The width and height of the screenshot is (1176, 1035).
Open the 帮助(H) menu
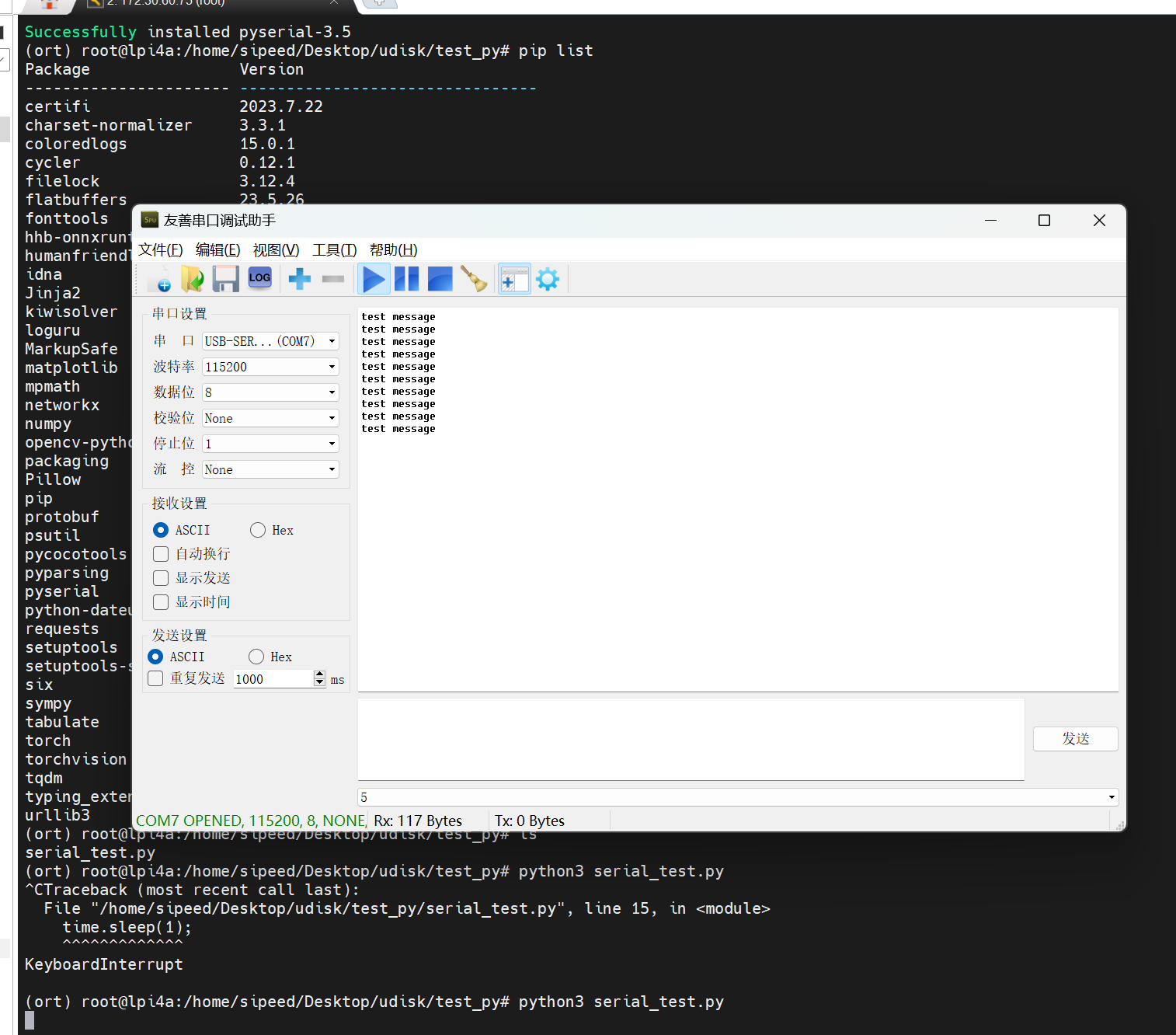(x=394, y=249)
